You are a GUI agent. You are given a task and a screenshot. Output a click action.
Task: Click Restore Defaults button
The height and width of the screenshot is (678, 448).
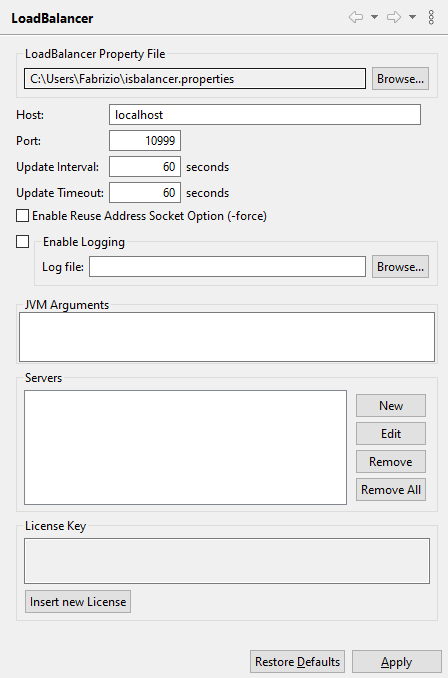[298, 662]
